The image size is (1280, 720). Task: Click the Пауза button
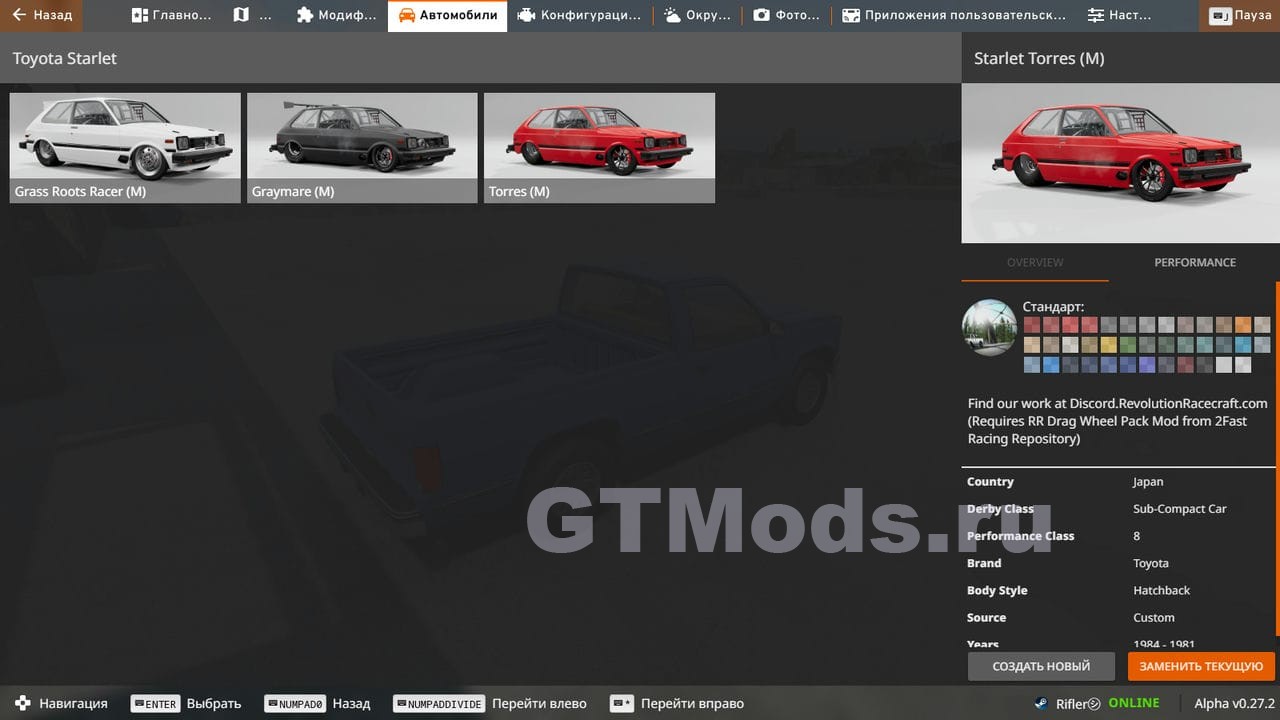click(1242, 15)
